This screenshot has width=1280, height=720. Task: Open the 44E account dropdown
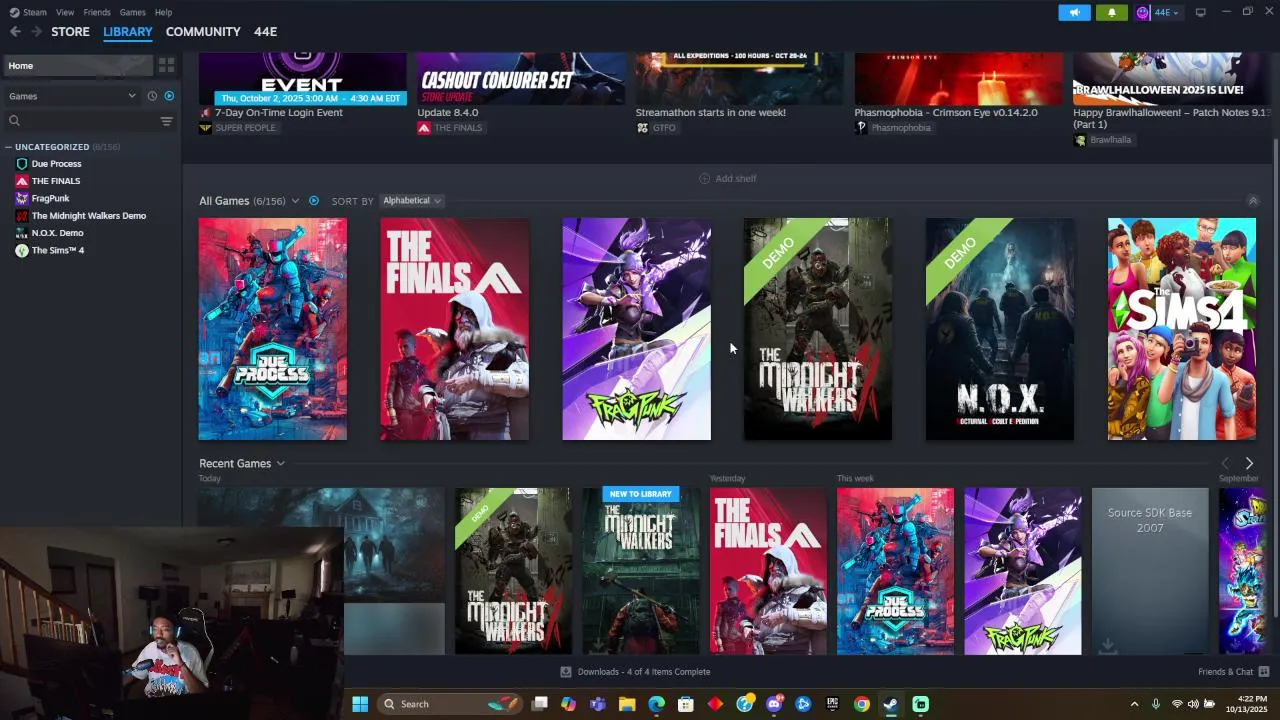(1158, 12)
